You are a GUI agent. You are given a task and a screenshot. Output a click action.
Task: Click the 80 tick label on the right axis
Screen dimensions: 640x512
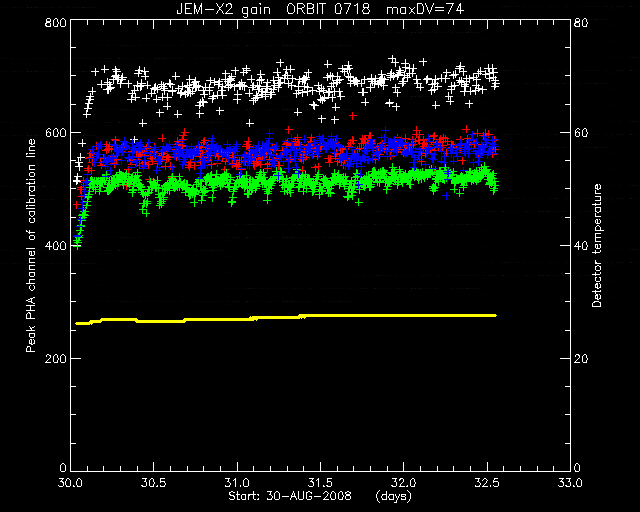581,22
